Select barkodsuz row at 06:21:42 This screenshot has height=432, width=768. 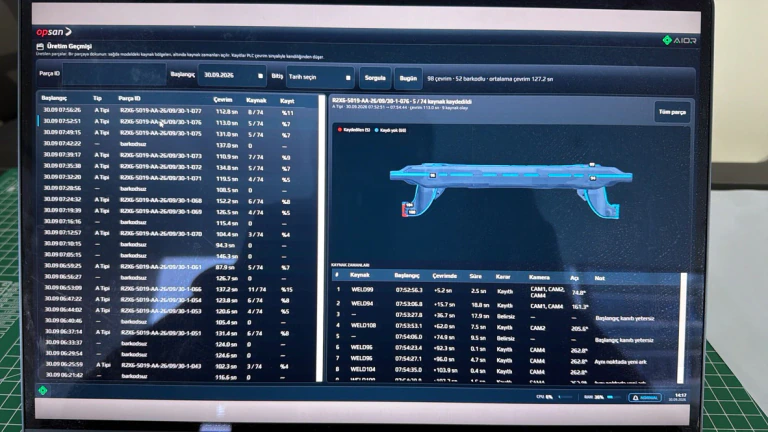pyautogui.click(x=179, y=376)
